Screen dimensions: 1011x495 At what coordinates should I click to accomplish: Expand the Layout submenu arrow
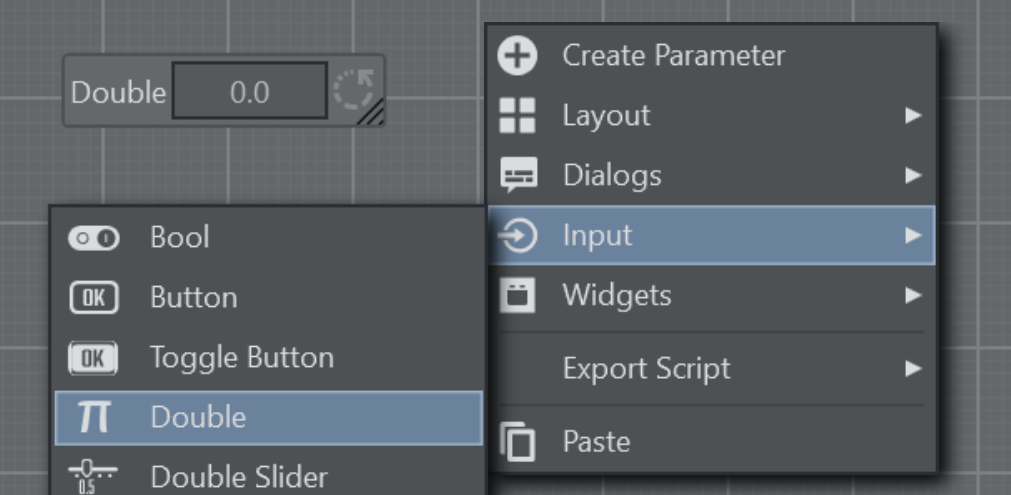coord(912,116)
